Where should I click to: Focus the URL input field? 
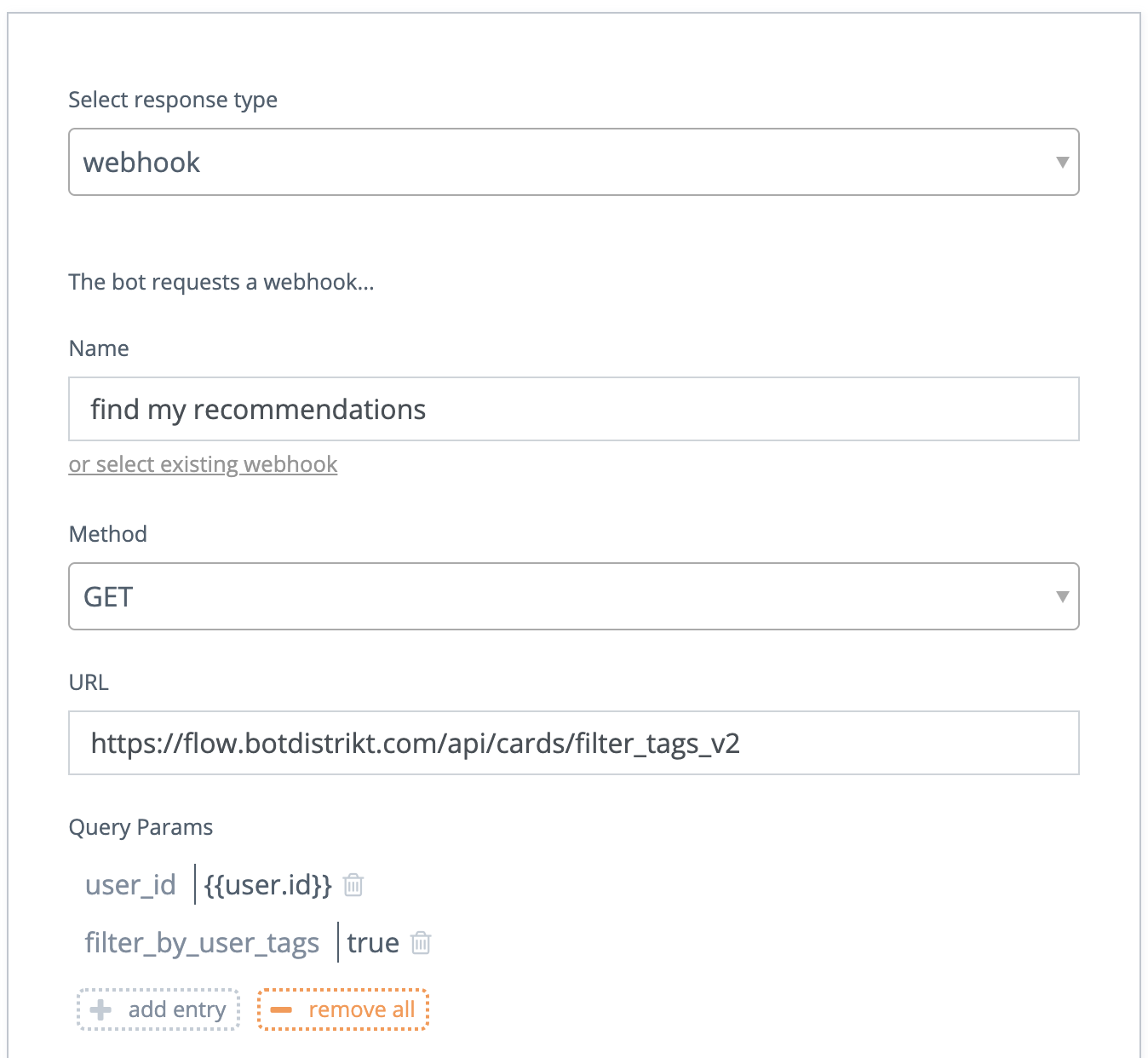point(574,743)
